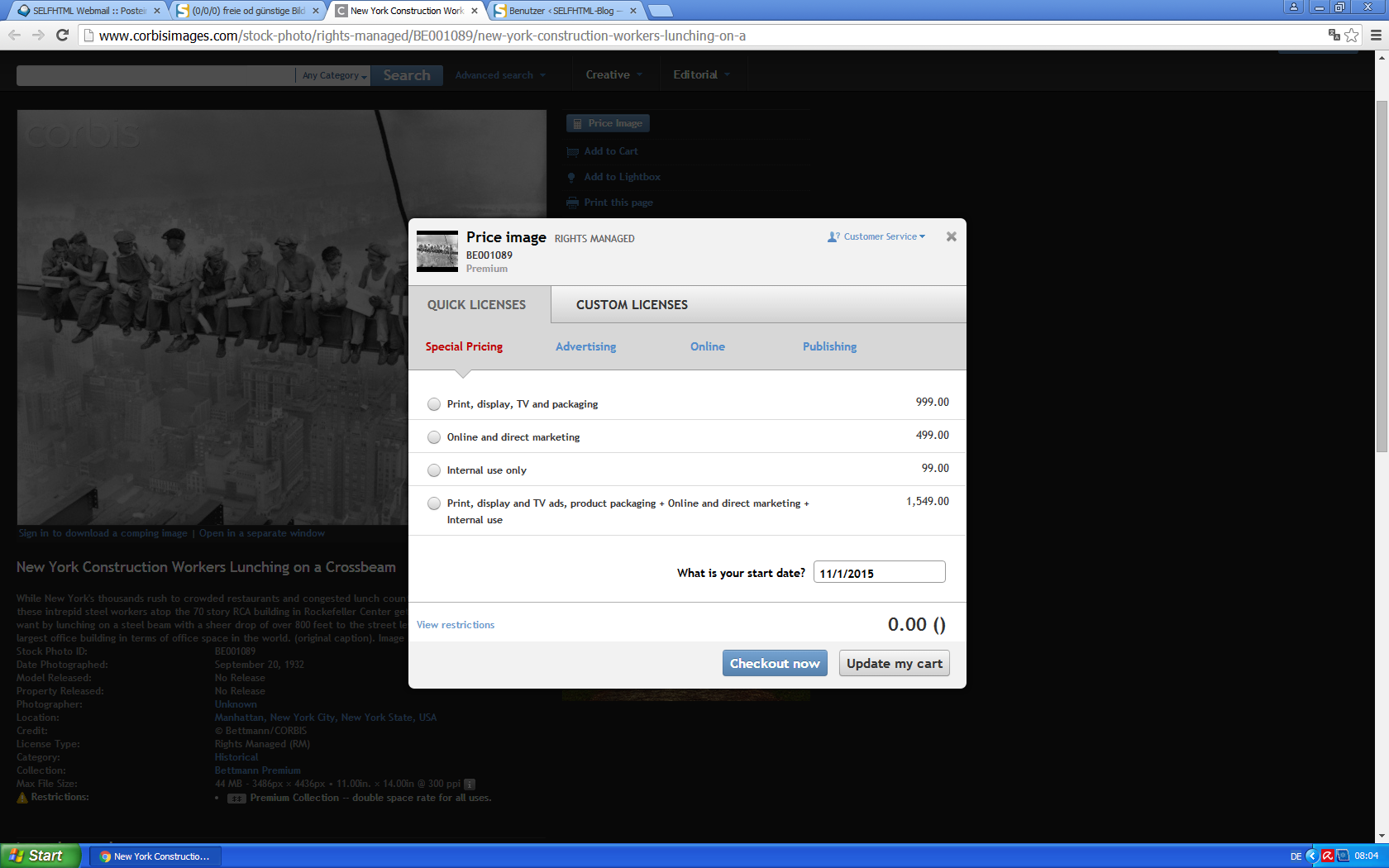Switch to Custom Licenses tab
The width and height of the screenshot is (1389, 868).
pos(632,304)
